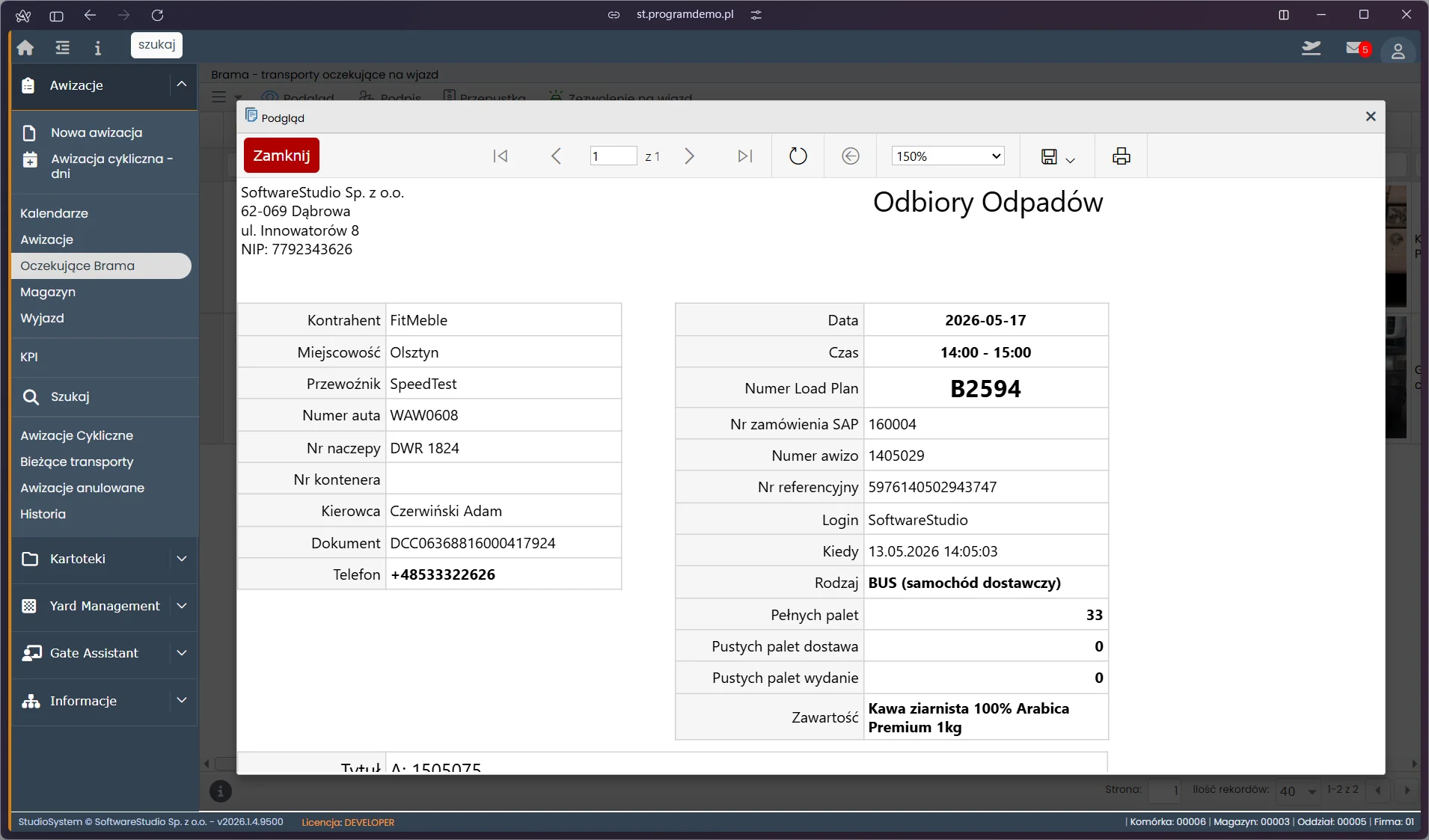1429x840 pixels.
Task: Open Awizacje Cykliczne list
Action: 76,435
